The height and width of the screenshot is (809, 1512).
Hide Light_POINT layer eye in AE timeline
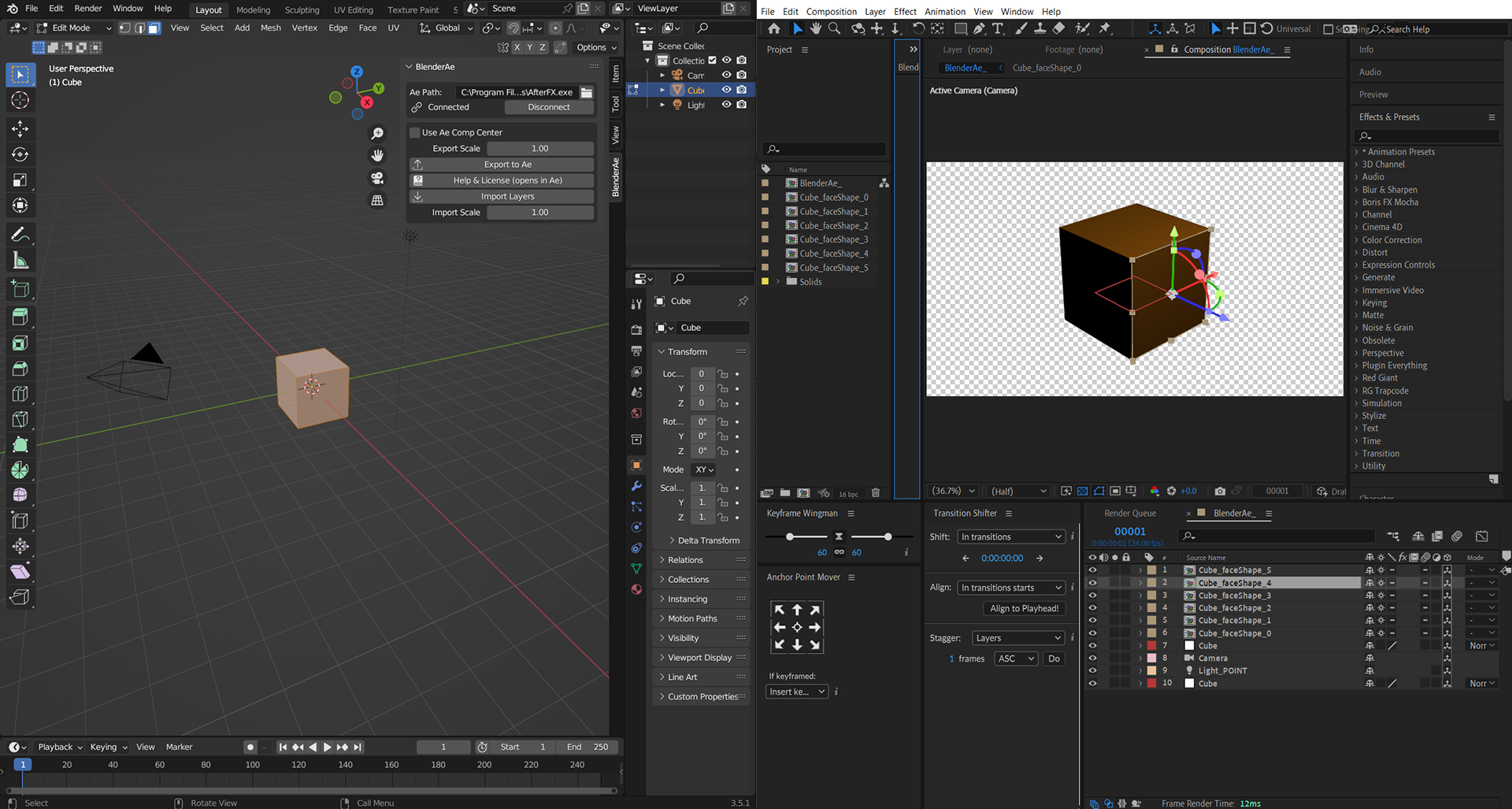coord(1092,670)
